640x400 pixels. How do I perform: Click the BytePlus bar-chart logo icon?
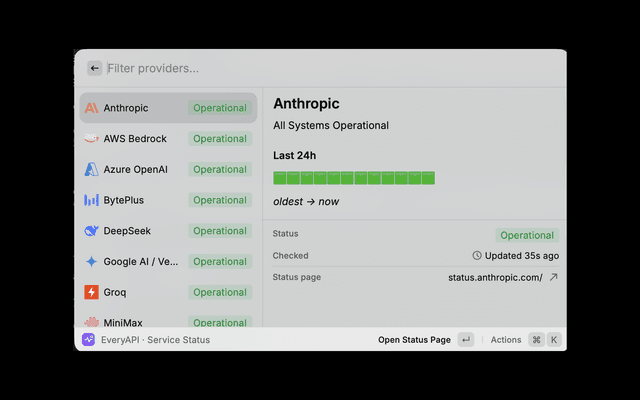coord(91,200)
